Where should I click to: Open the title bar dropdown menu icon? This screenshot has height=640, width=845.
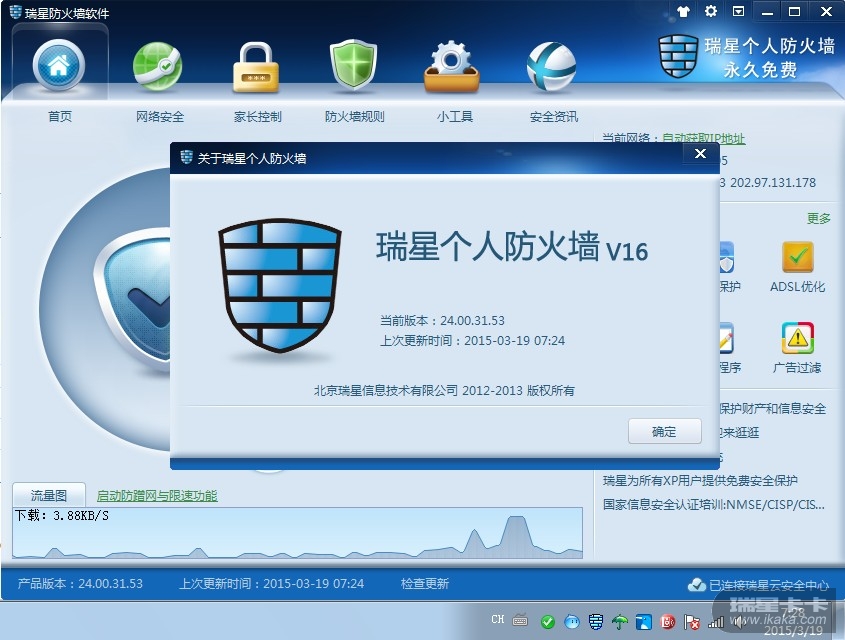tap(738, 11)
